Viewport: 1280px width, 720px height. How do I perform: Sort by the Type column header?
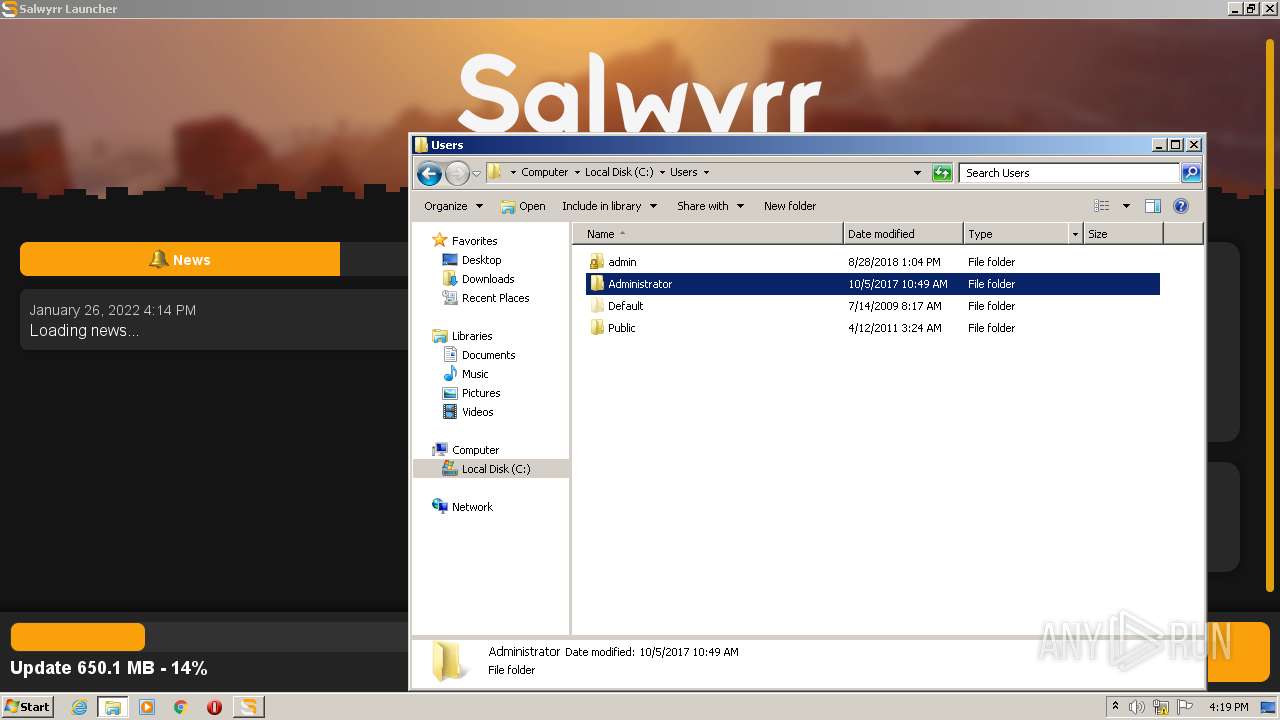click(1016, 234)
